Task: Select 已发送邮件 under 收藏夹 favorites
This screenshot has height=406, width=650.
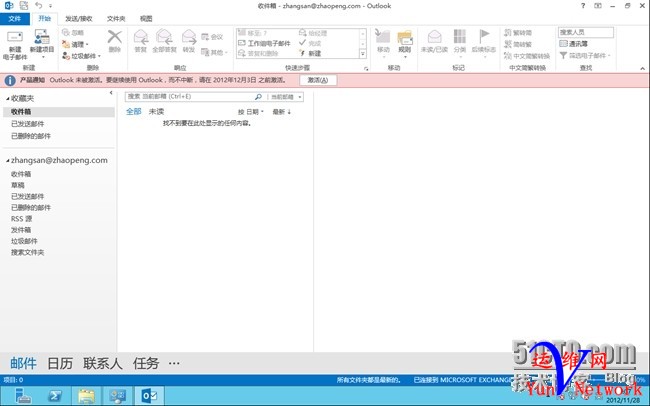Action: point(27,124)
